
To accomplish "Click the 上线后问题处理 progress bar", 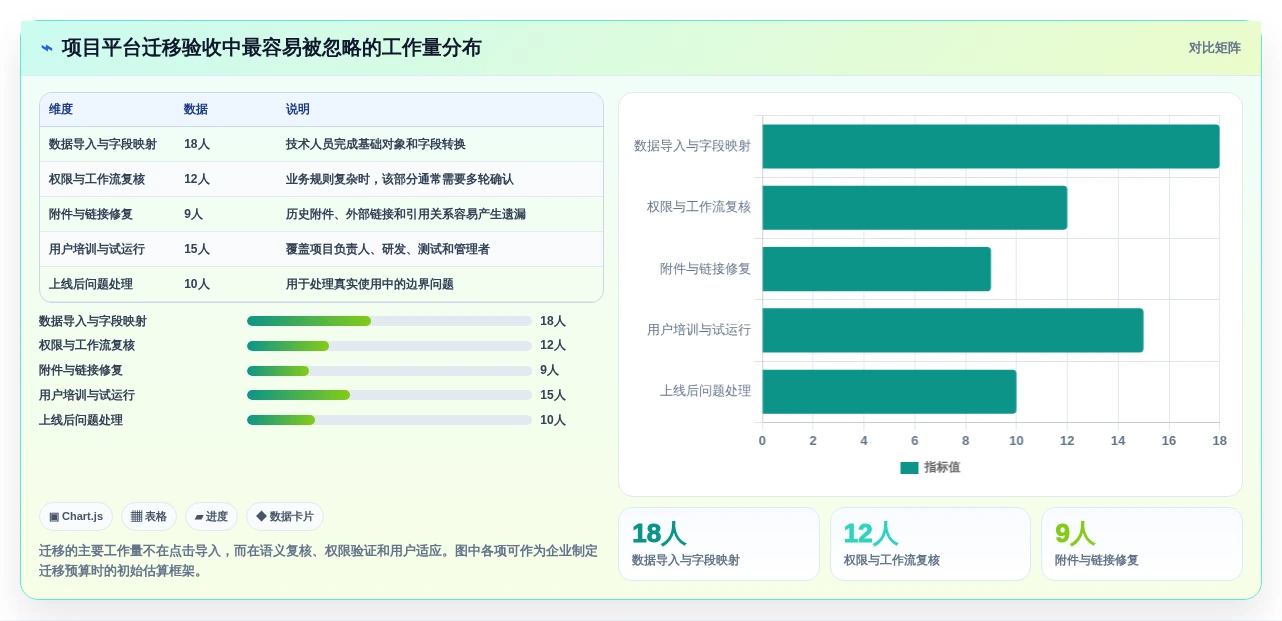I will [x=389, y=420].
